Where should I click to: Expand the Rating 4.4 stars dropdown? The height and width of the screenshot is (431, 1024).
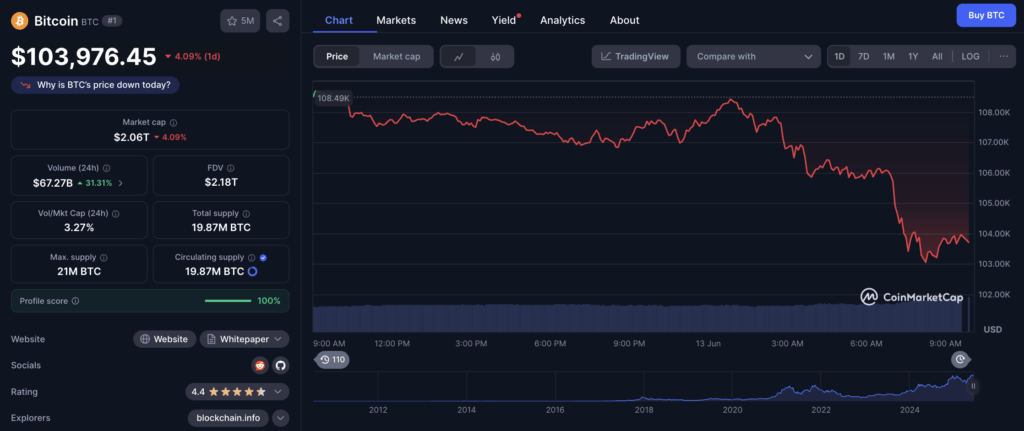(237, 392)
